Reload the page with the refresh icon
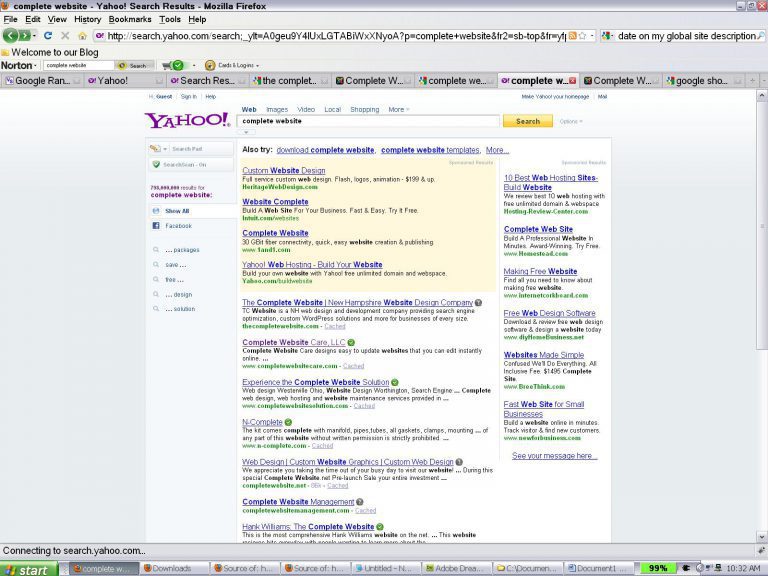Viewport: 768px width, 576px height. [x=48, y=36]
